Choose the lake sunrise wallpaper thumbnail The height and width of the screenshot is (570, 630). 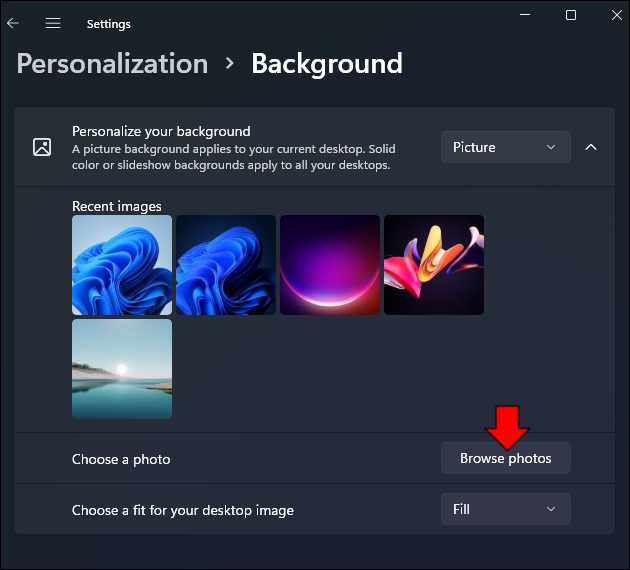tap(122, 369)
